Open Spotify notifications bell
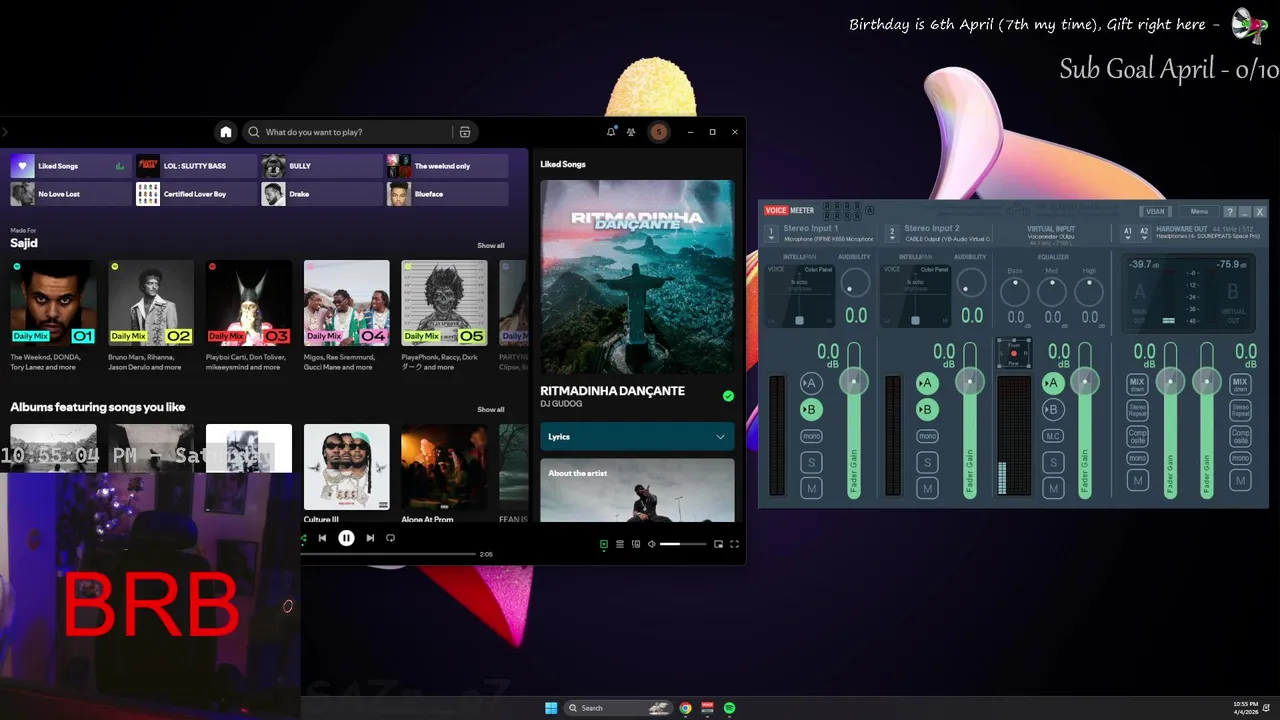 click(611, 132)
